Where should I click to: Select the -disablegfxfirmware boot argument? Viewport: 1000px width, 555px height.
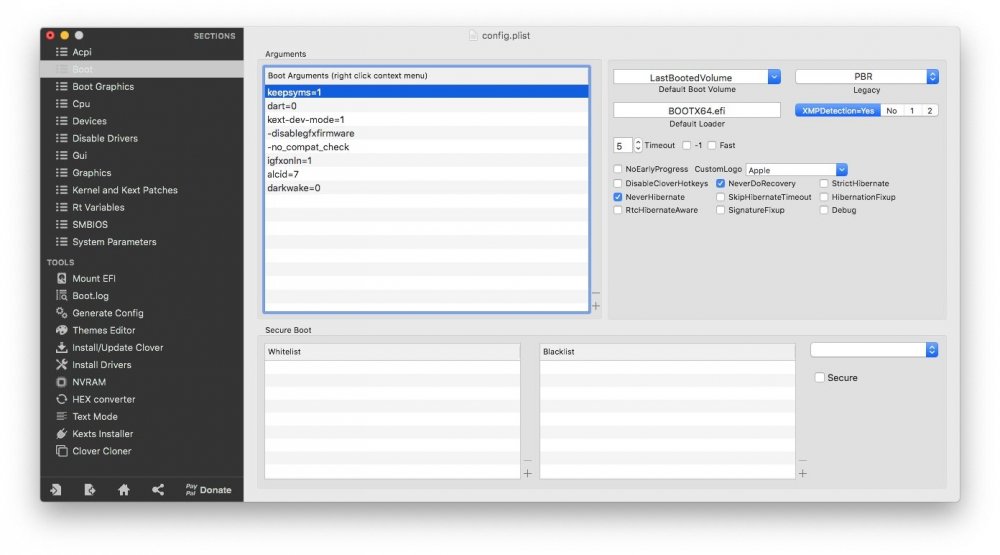coord(426,133)
